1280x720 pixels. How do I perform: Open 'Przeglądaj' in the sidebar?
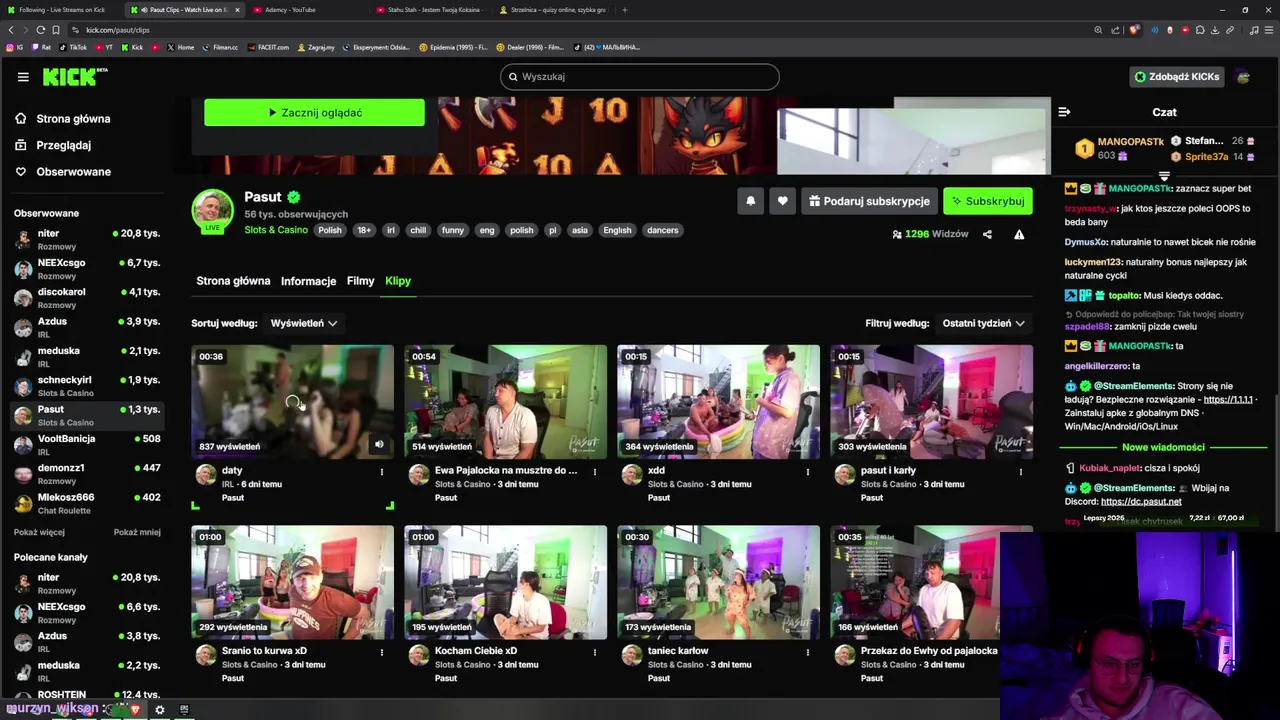click(x=64, y=145)
